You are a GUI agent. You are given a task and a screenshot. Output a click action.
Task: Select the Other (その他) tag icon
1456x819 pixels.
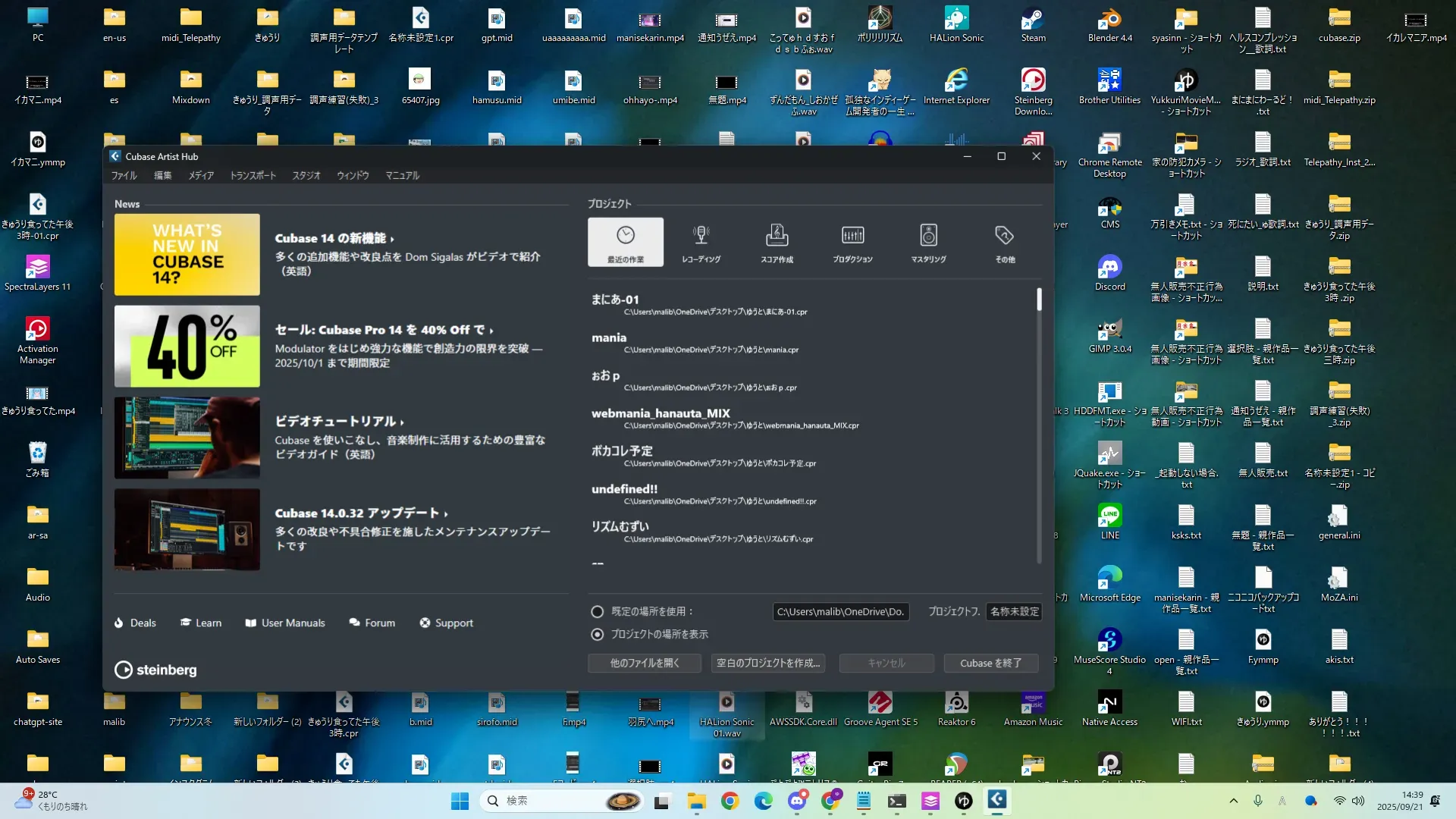pyautogui.click(x=1004, y=236)
